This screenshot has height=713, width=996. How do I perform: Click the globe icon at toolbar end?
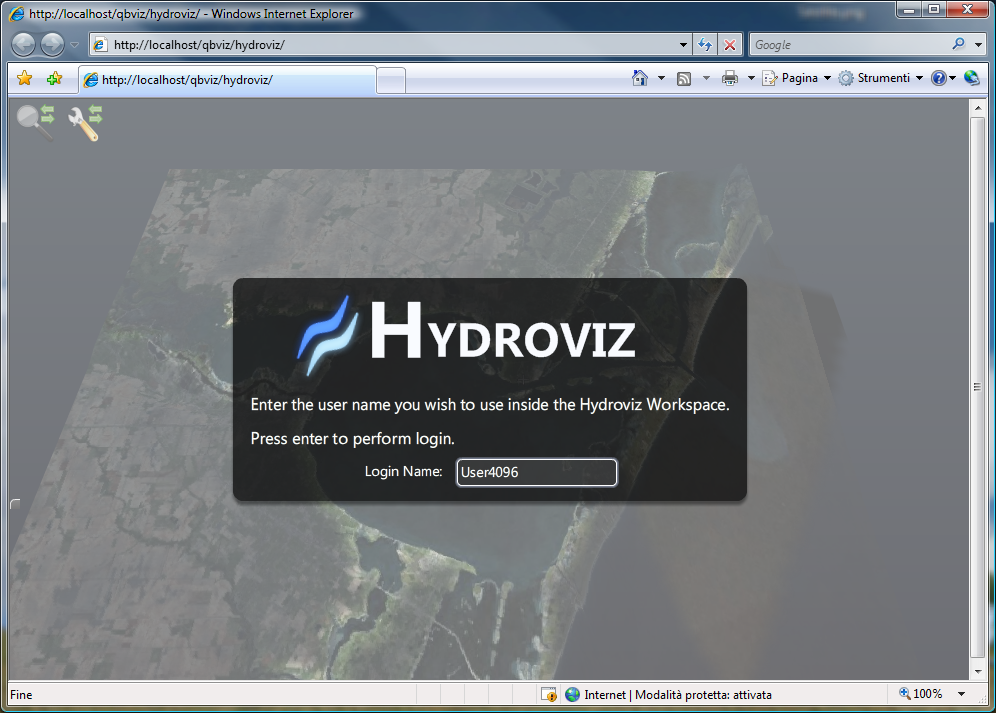click(971, 78)
